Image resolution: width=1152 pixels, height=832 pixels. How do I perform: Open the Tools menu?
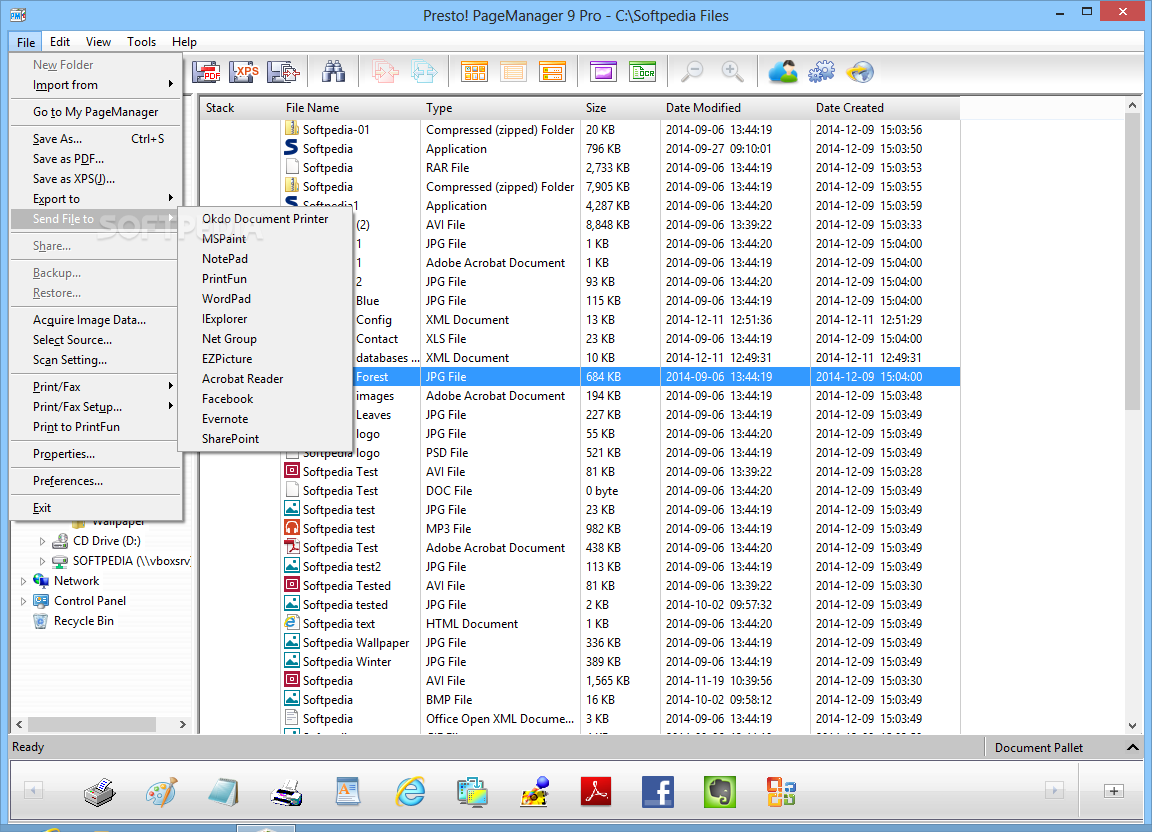[x=141, y=42]
